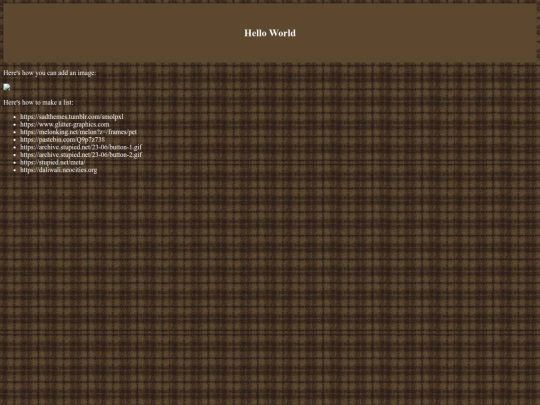Click the Hello World heading
Image resolution: width=540 pixels, height=405 pixels.
[270, 33]
